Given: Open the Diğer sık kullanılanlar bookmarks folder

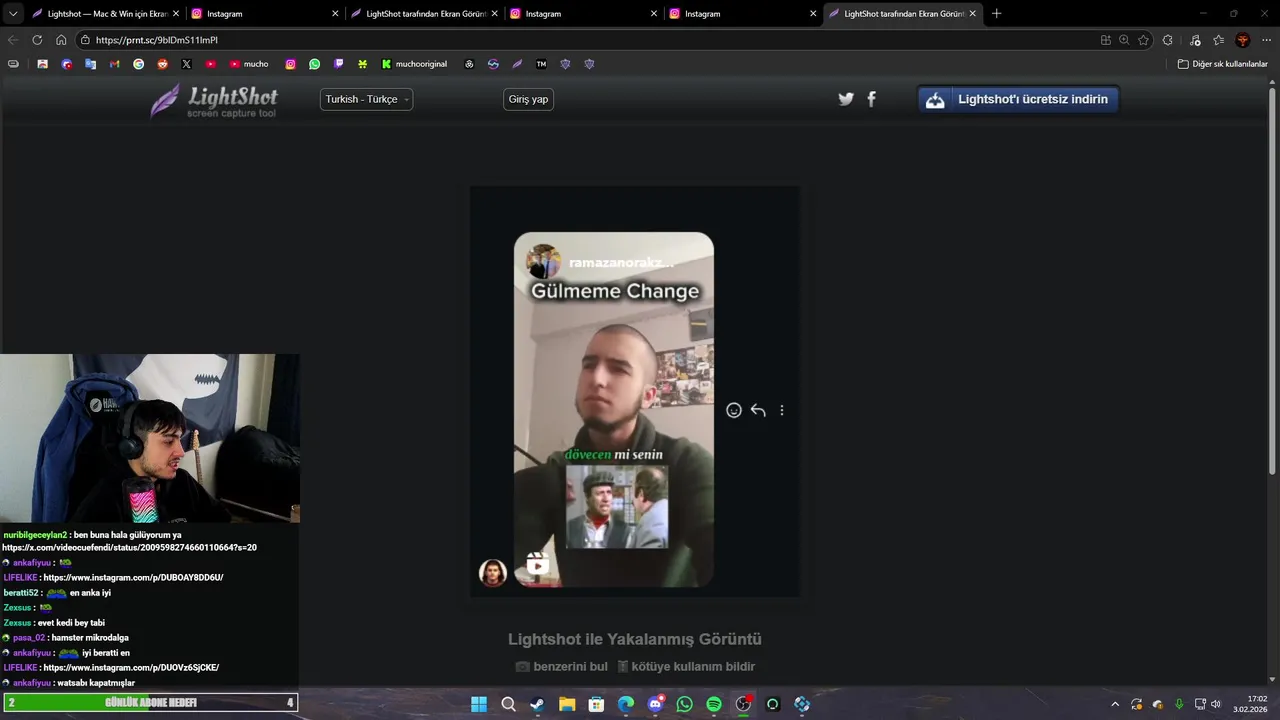Looking at the screenshot, I should tap(1222, 64).
